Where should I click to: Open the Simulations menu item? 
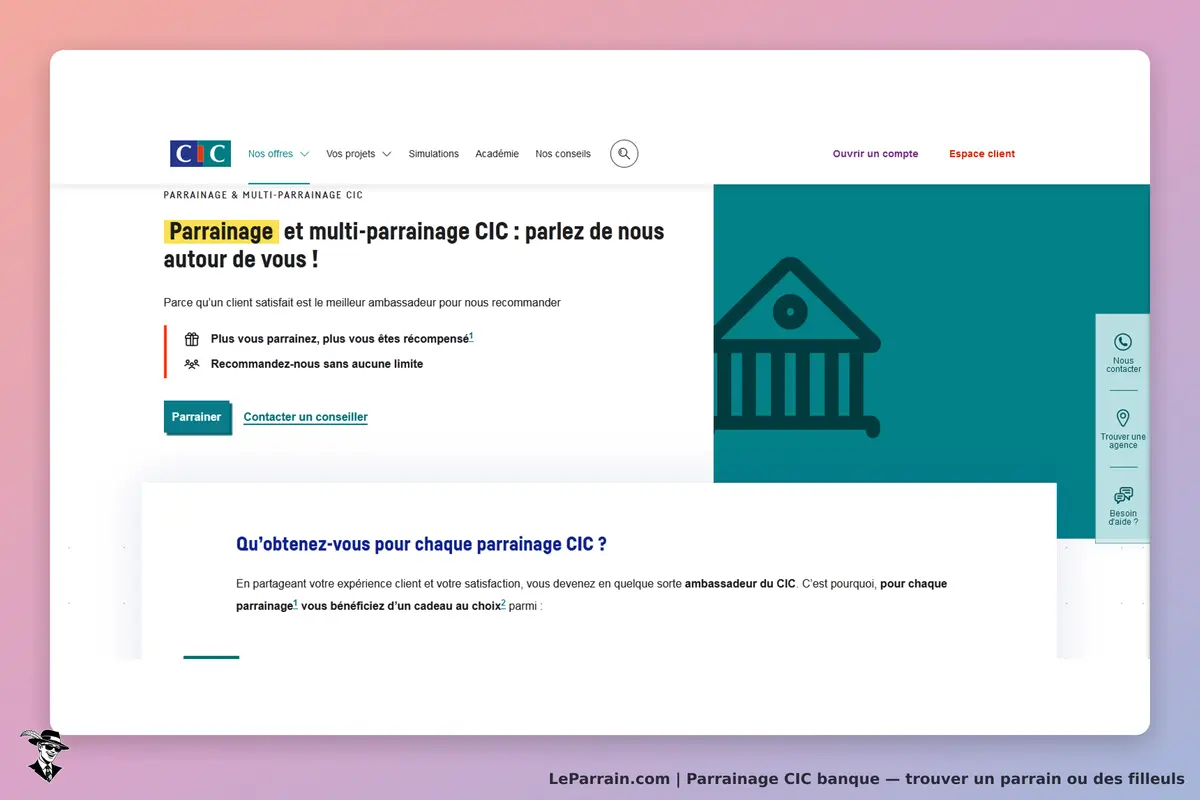434,154
